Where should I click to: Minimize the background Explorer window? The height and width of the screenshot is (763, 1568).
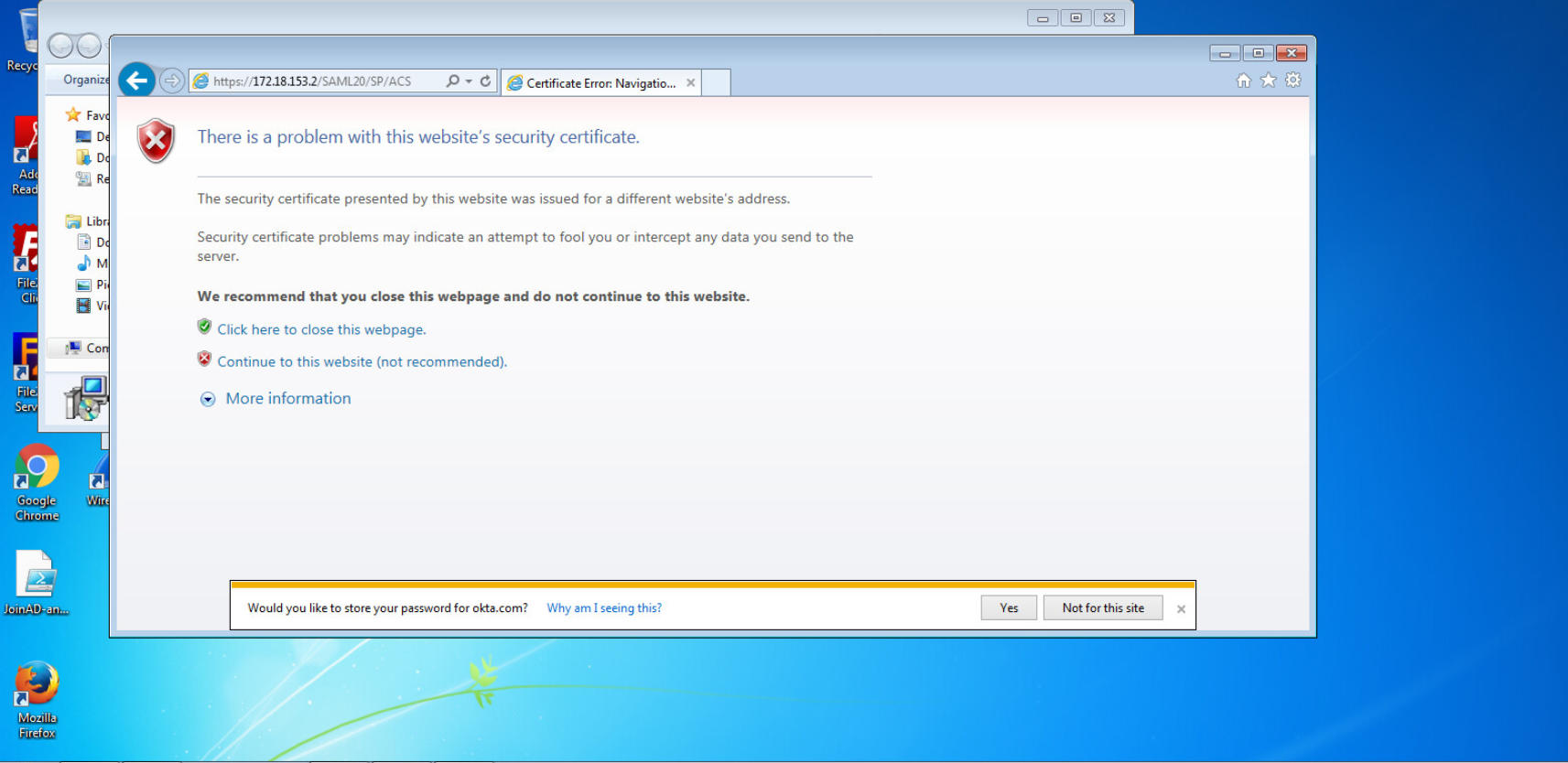[1043, 17]
